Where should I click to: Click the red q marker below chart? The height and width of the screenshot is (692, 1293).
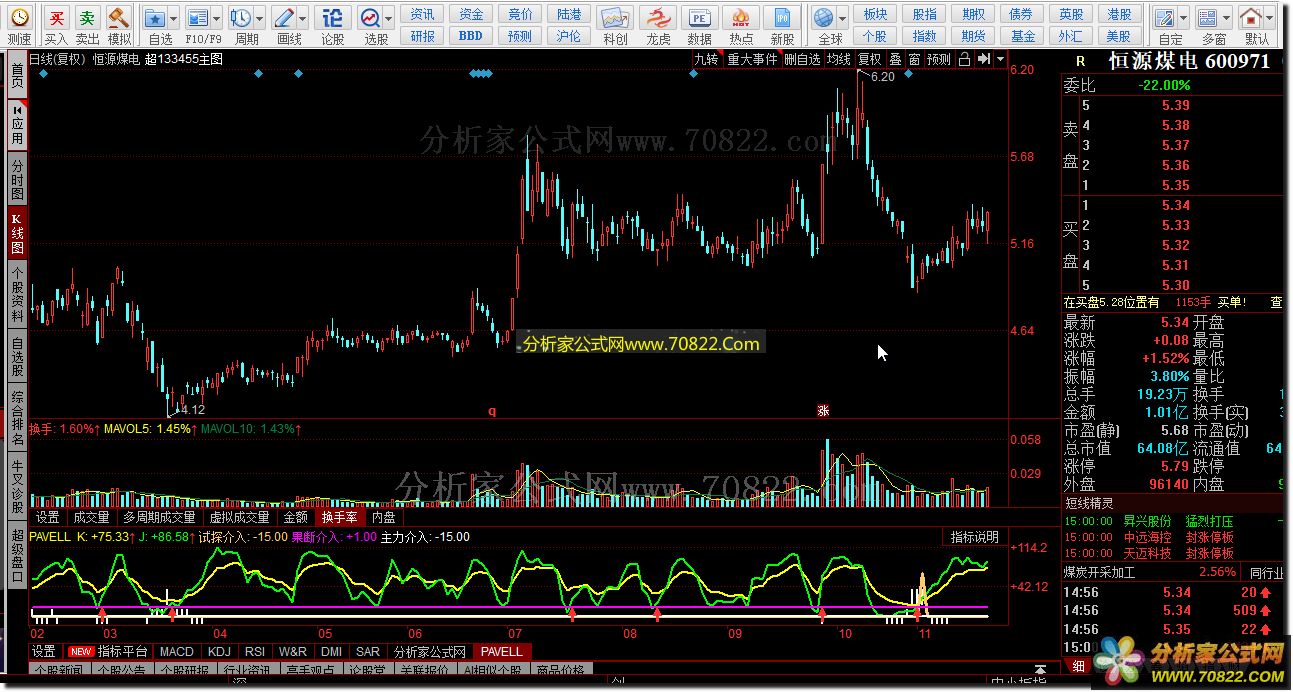[x=491, y=410]
